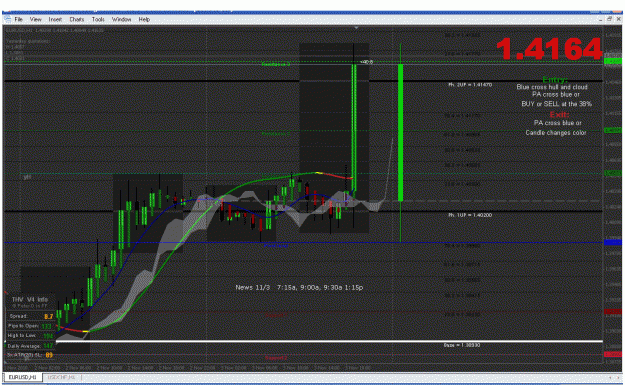Image resolution: width=625 pixels, height=385 pixels.
Task: Open the Window menu
Action: tap(121, 19)
